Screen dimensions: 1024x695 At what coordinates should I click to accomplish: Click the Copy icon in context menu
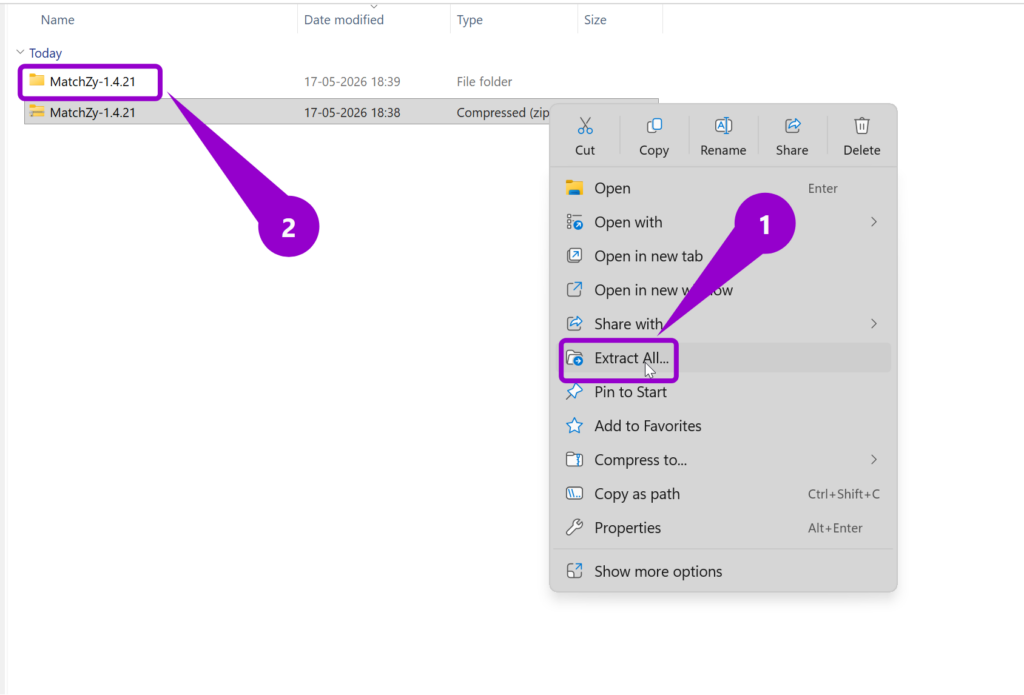(654, 125)
